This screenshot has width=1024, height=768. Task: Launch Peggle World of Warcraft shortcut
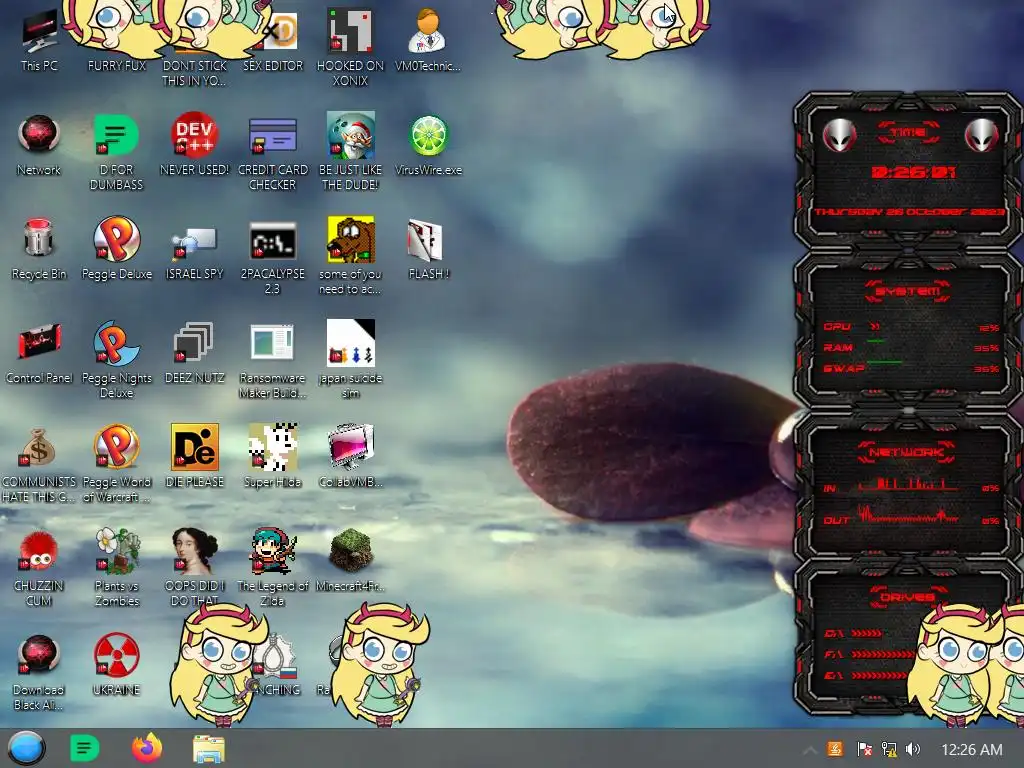(116, 464)
